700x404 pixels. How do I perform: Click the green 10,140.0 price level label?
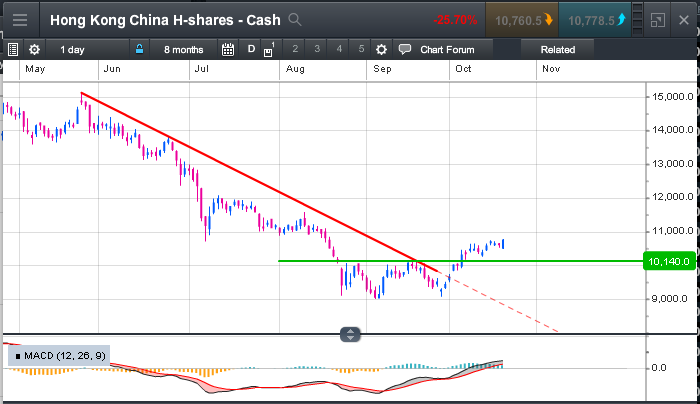[x=669, y=261]
